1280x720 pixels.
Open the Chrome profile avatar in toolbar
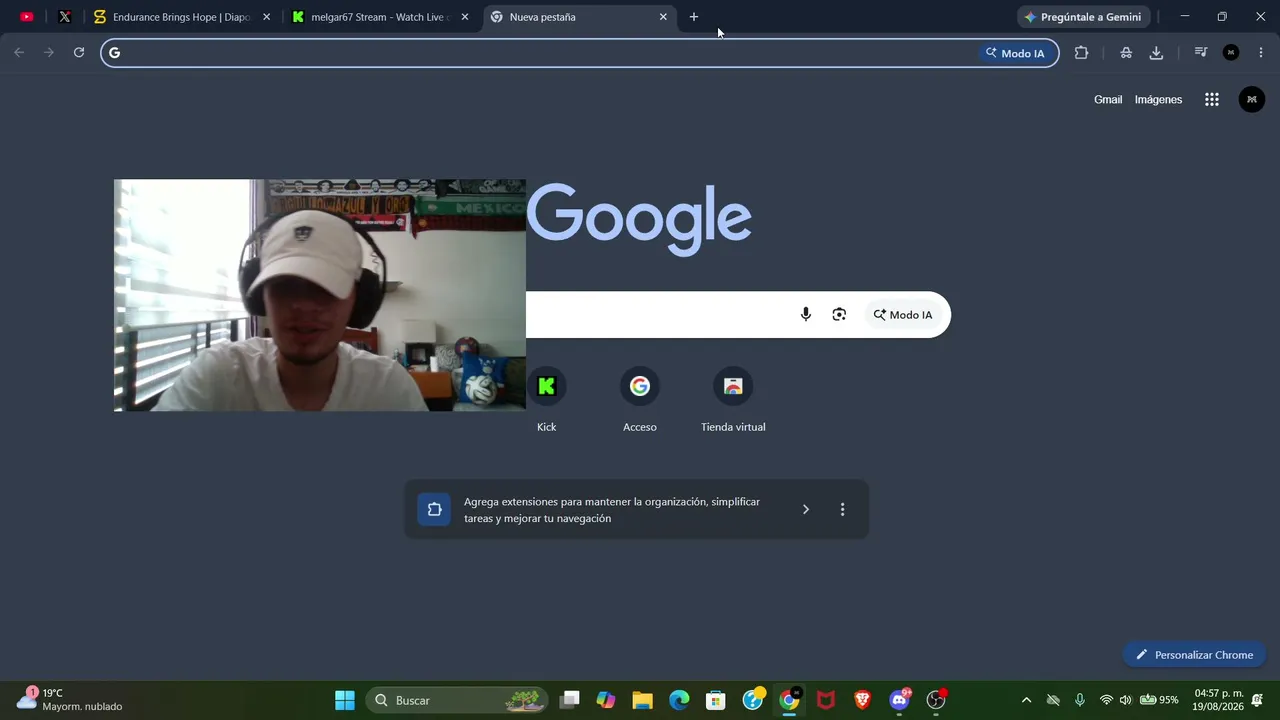1231,53
